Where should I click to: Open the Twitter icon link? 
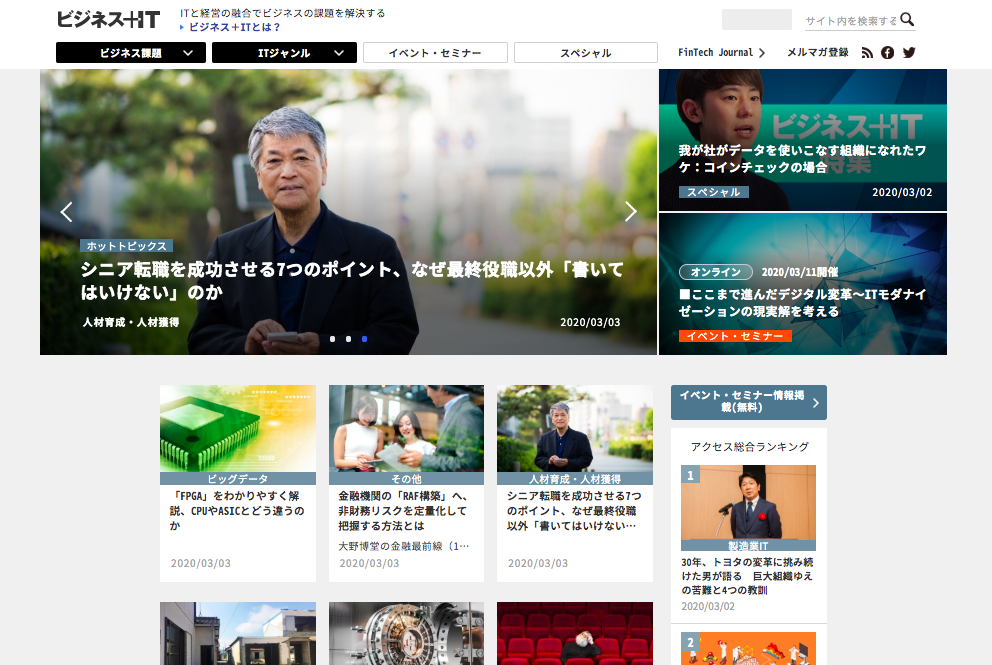coord(909,53)
